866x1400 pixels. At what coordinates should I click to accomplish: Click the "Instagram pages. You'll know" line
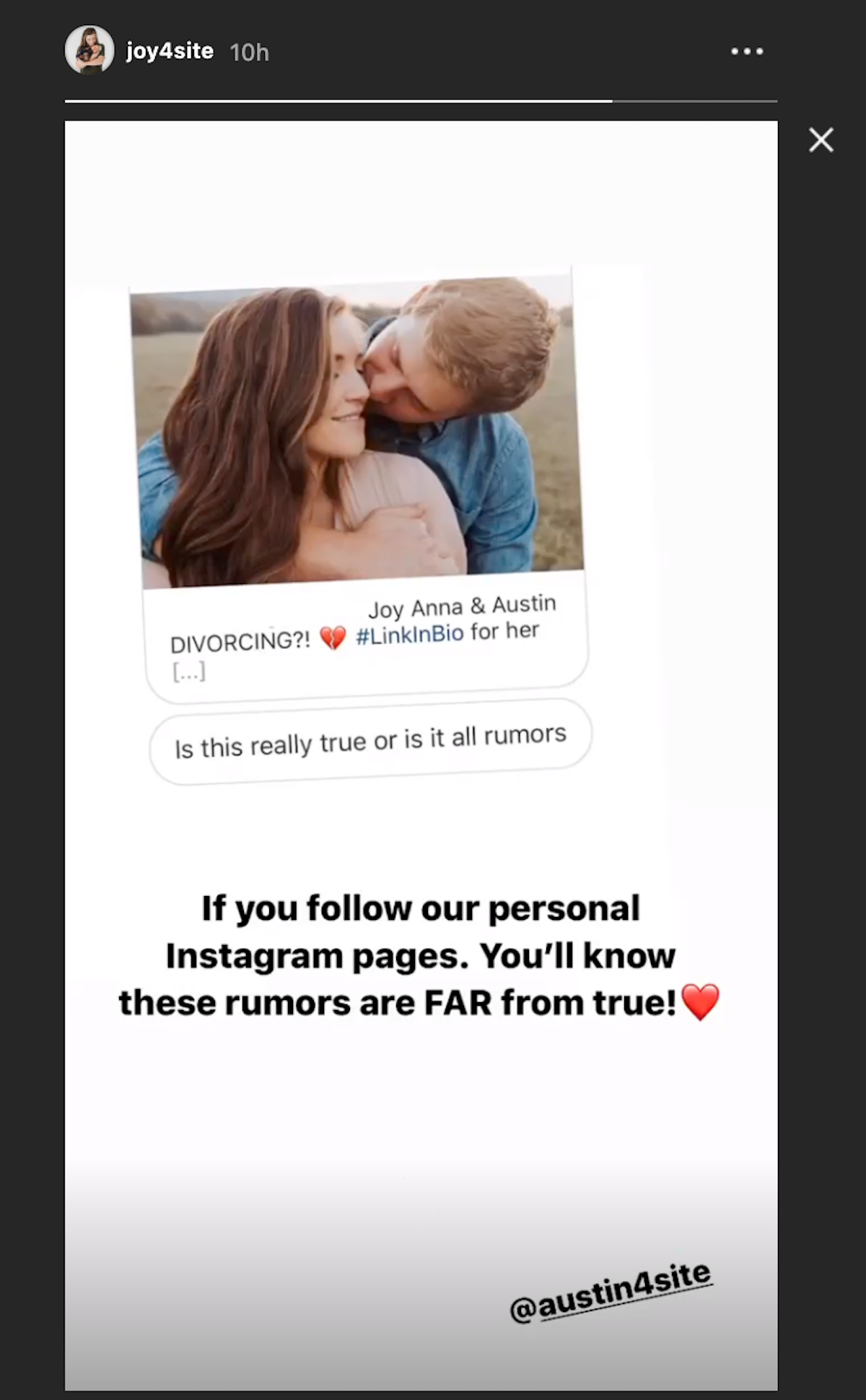(x=421, y=956)
